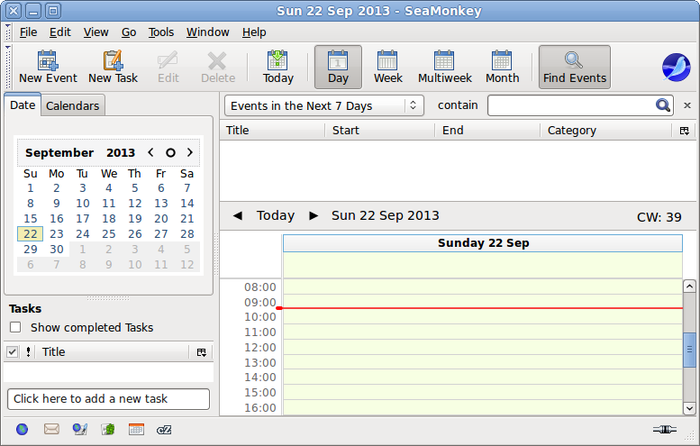700x446 pixels.
Task: Click the day view scroll down arrow
Action: pyautogui.click(x=689, y=408)
